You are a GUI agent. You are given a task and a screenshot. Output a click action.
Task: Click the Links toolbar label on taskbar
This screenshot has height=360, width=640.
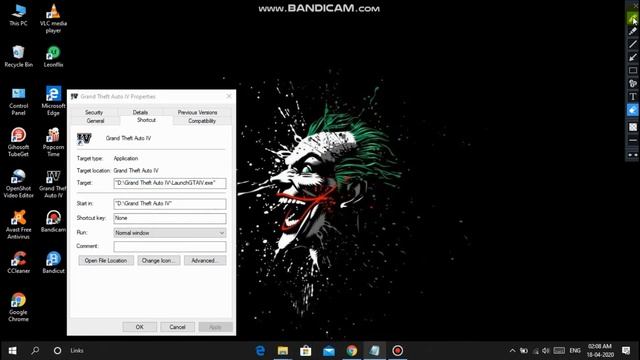coord(77,351)
